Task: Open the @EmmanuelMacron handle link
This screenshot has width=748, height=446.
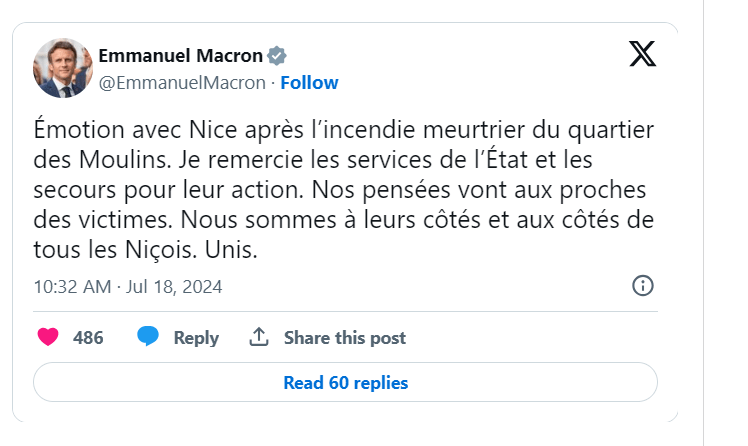Action: tap(182, 82)
